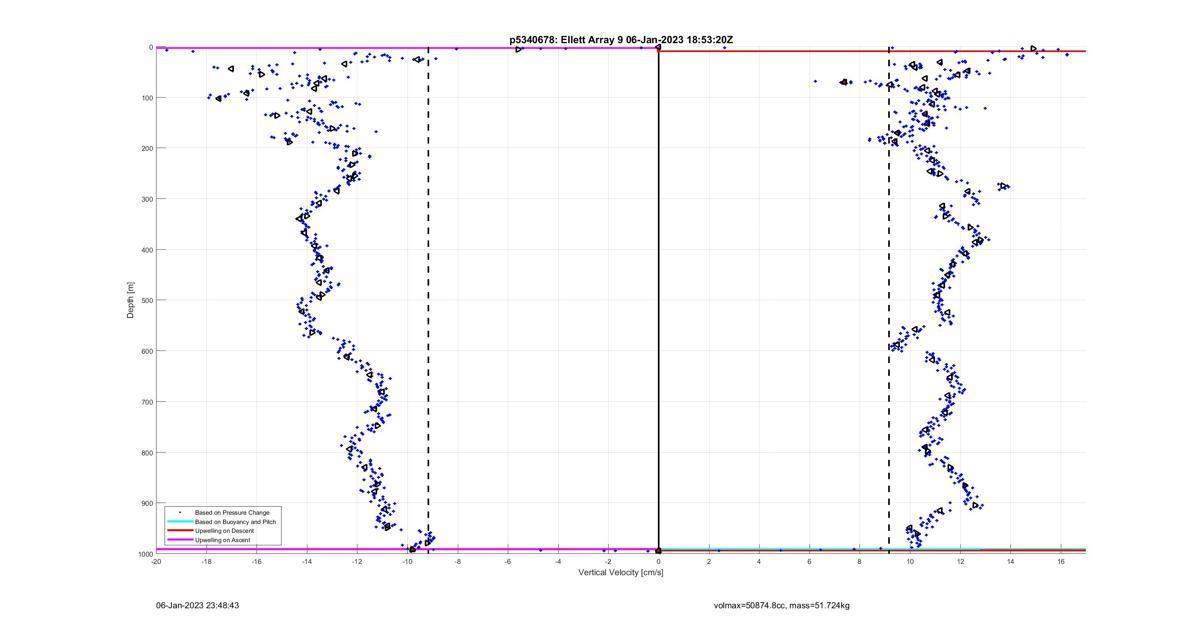
Task: Select the timestamp "06-Jan-2023 23:48:43"
Action: (x=197, y=605)
